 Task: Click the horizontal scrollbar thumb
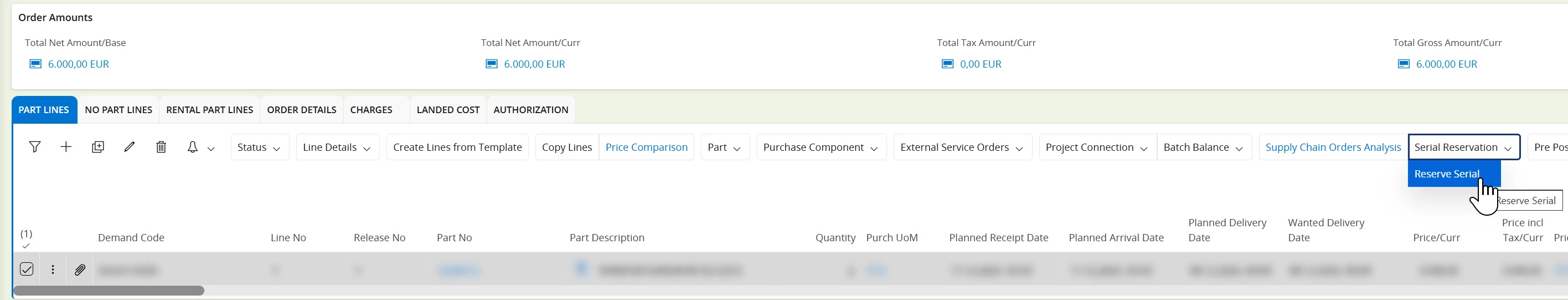(109, 291)
